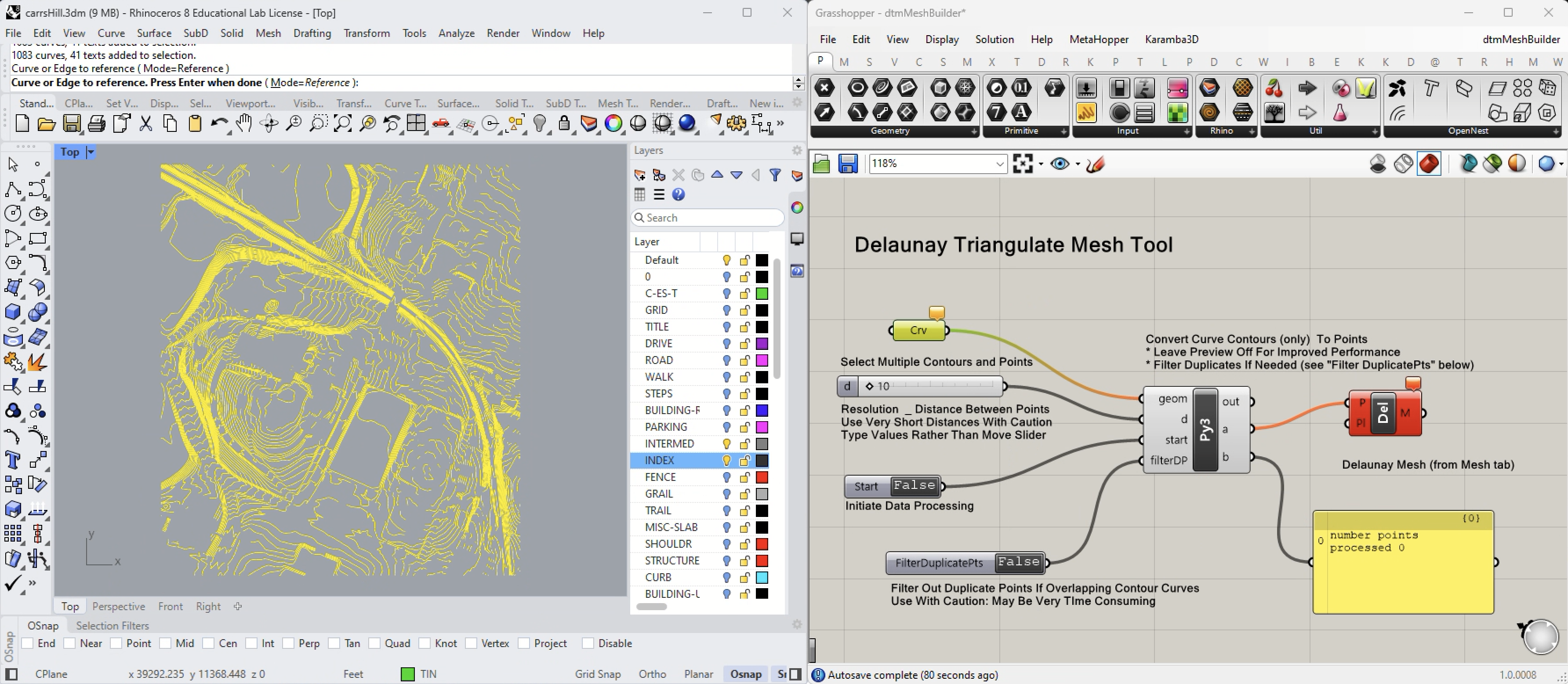Select the Text tool in Rhino sidebar
The image size is (1568, 684).
point(12,460)
